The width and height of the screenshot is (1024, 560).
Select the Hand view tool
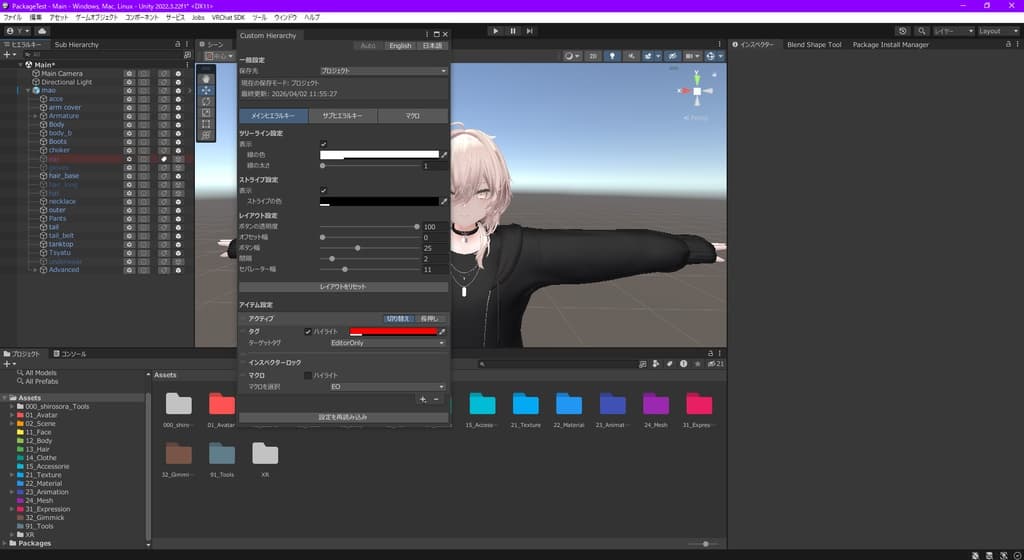click(x=206, y=79)
